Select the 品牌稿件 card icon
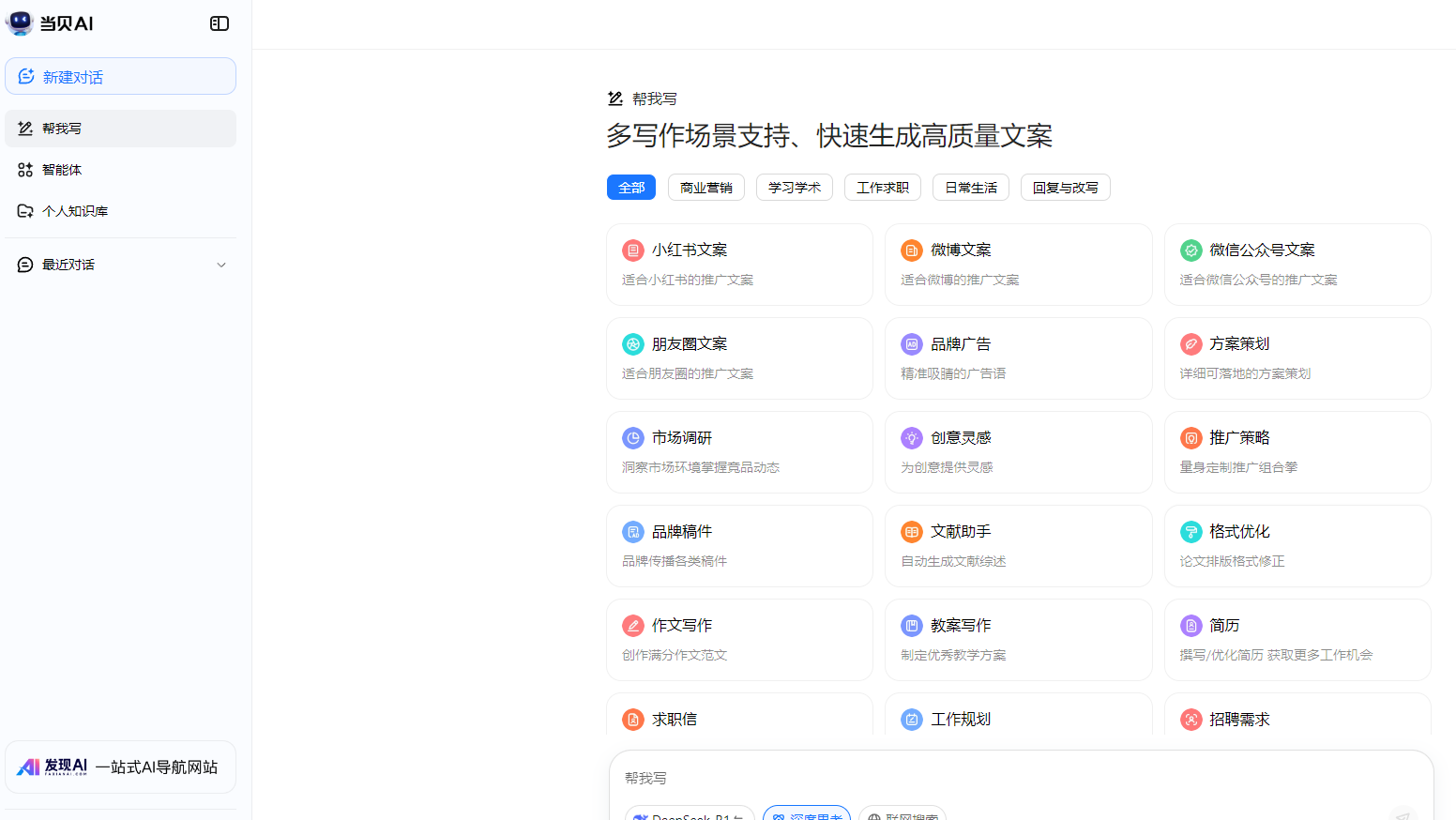This screenshot has height=820, width=1456. click(633, 532)
